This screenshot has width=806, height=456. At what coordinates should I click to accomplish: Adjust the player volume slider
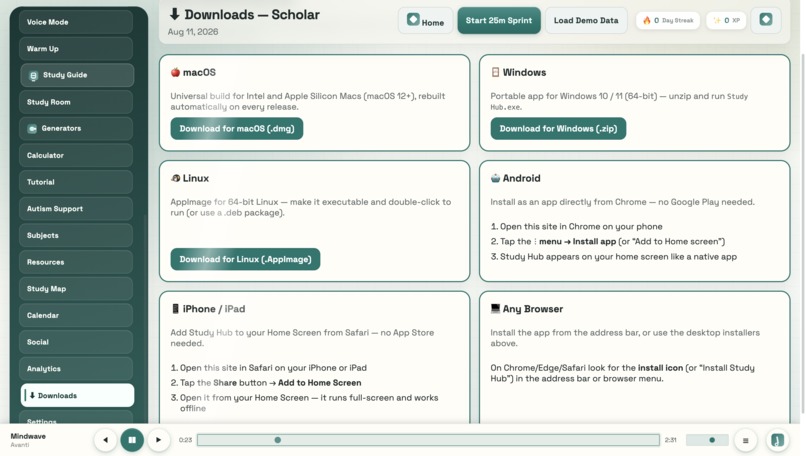(x=707, y=440)
